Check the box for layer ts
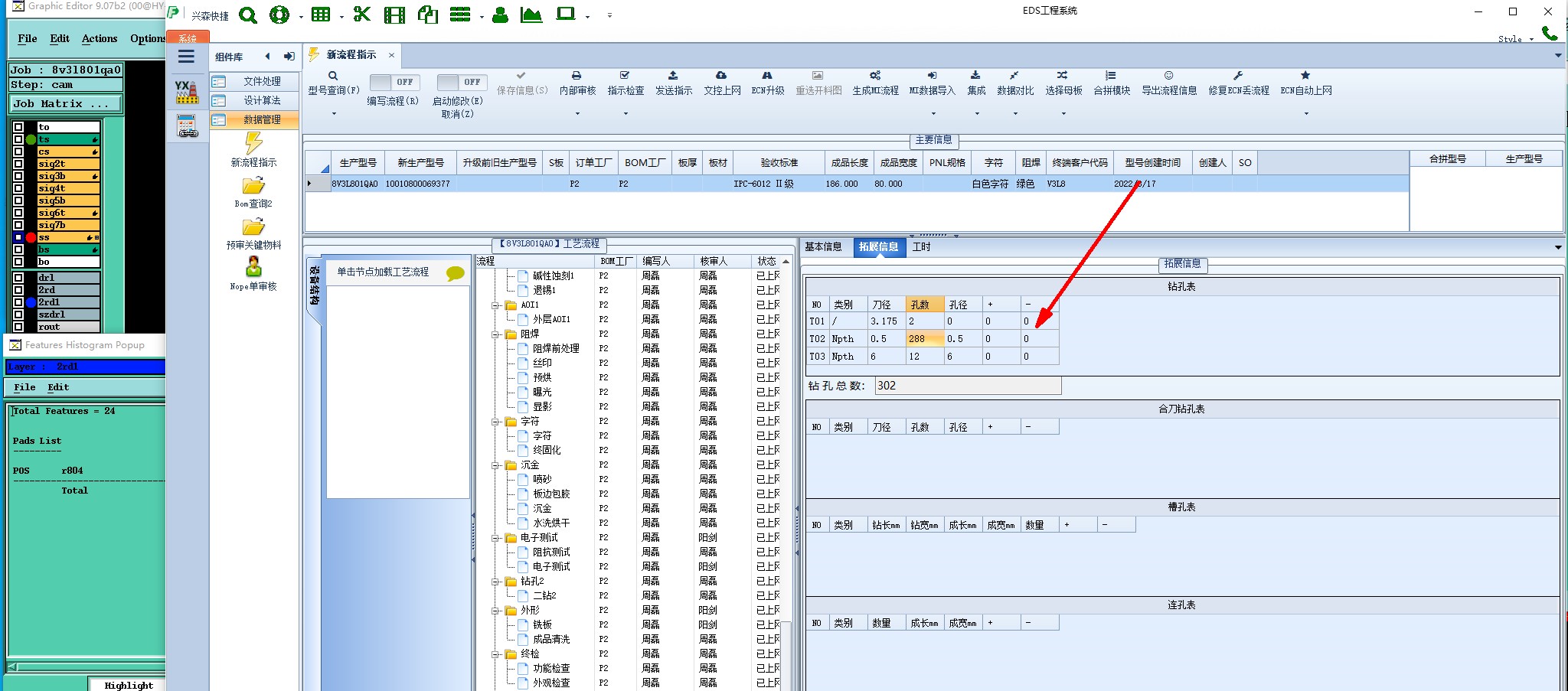This screenshot has width=1568, height=691. tap(18, 139)
